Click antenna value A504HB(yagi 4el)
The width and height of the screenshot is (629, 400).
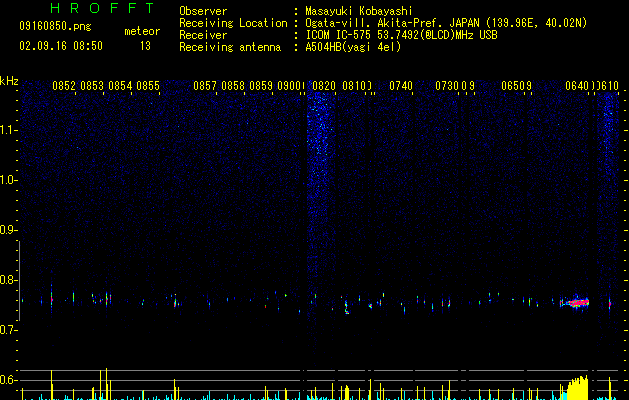353,47
